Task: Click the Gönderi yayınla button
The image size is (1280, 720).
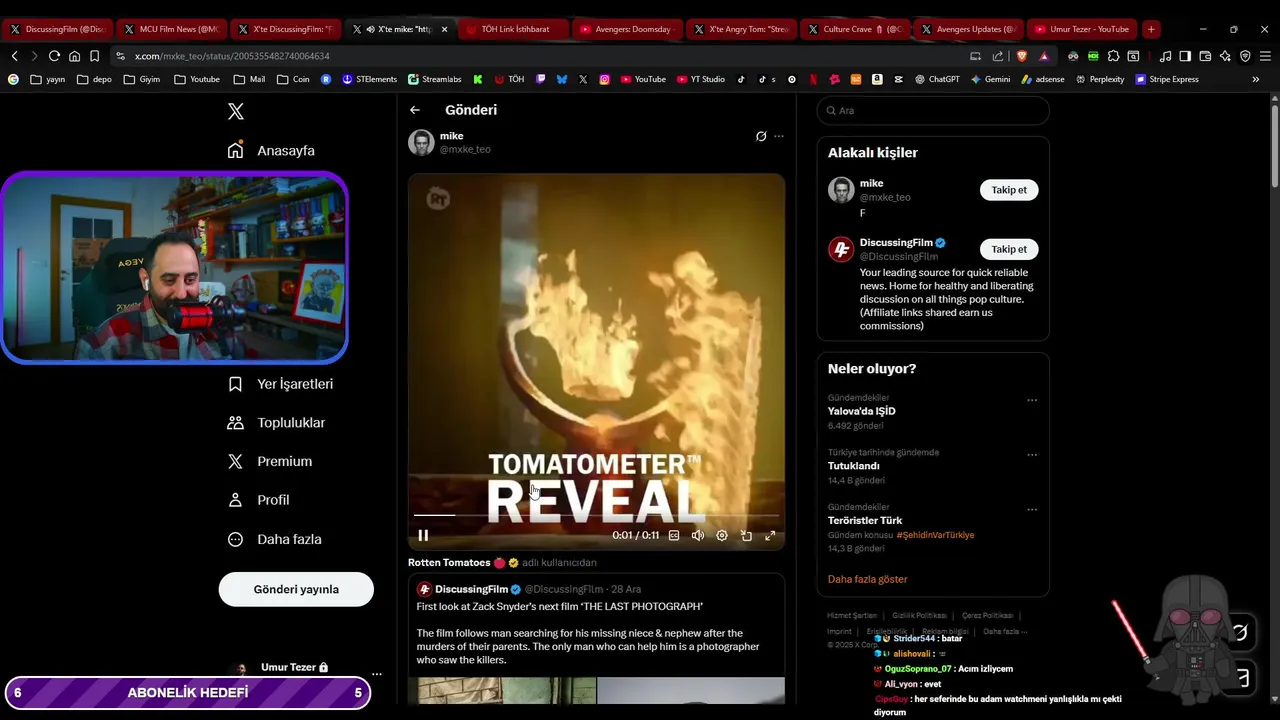Action: (x=296, y=589)
